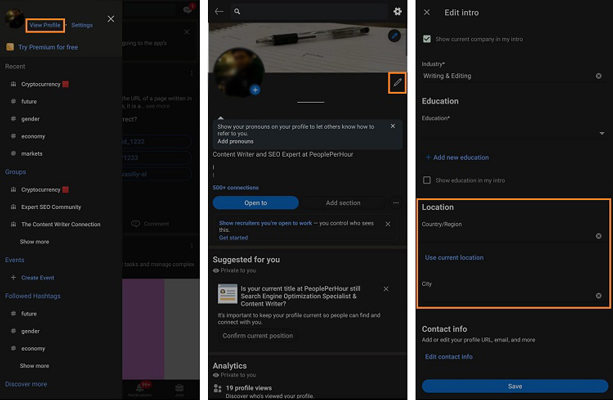Click Comment button in background feed
Viewport: 613px width, 400px height.
pos(151,224)
